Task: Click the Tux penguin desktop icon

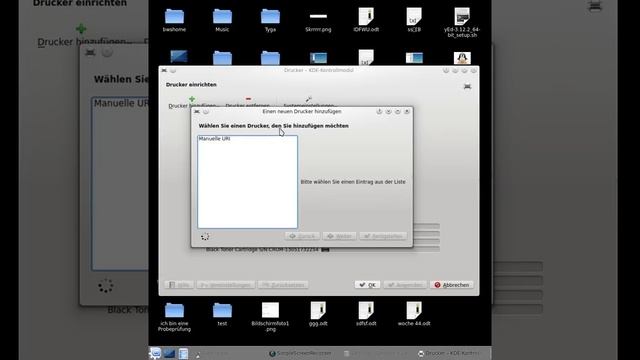Action: (x=462, y=58)
